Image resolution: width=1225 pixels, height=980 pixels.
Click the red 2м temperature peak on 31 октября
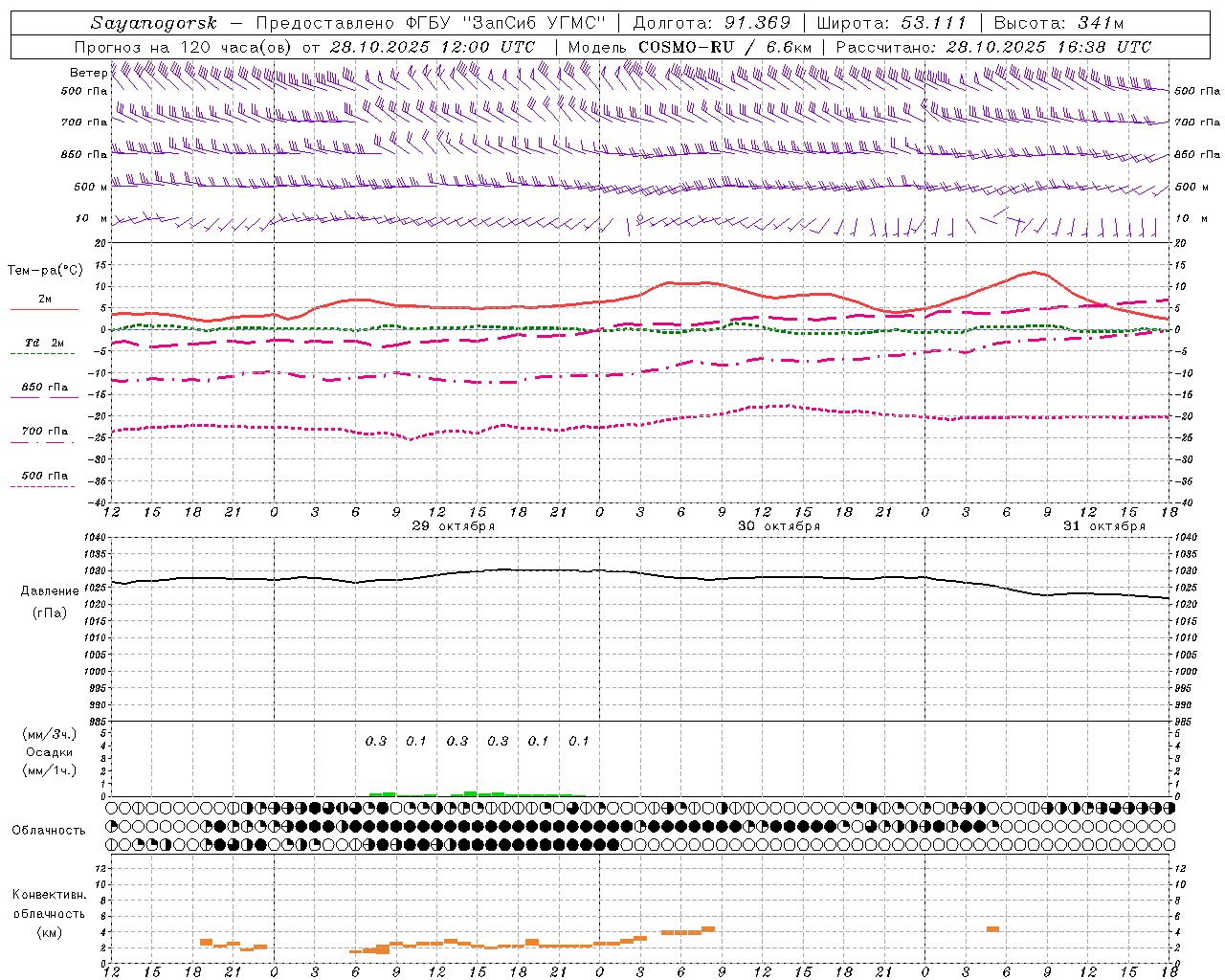pos(1034,273)
